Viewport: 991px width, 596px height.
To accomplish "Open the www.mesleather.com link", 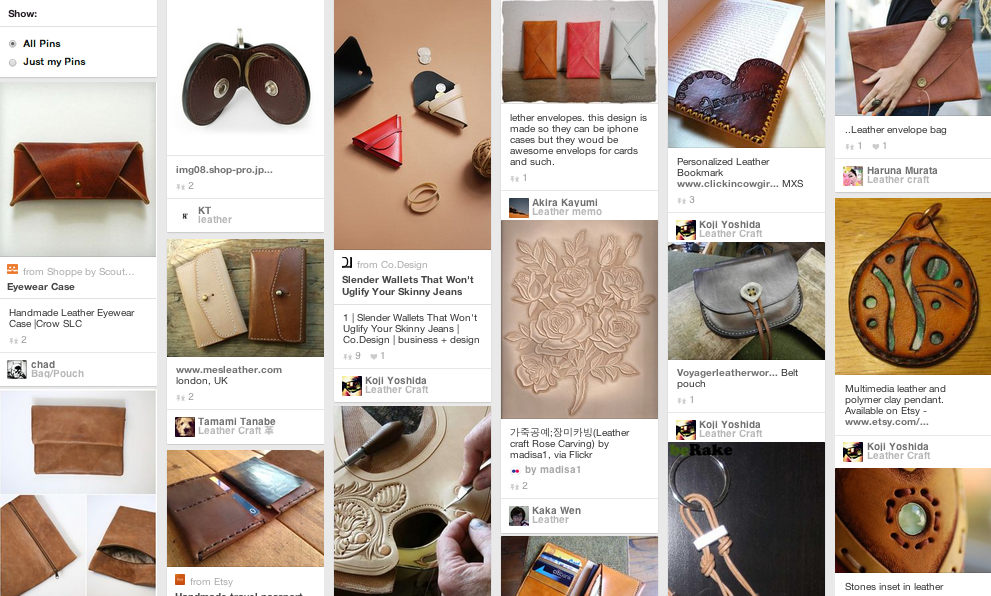I will (229, 370).
